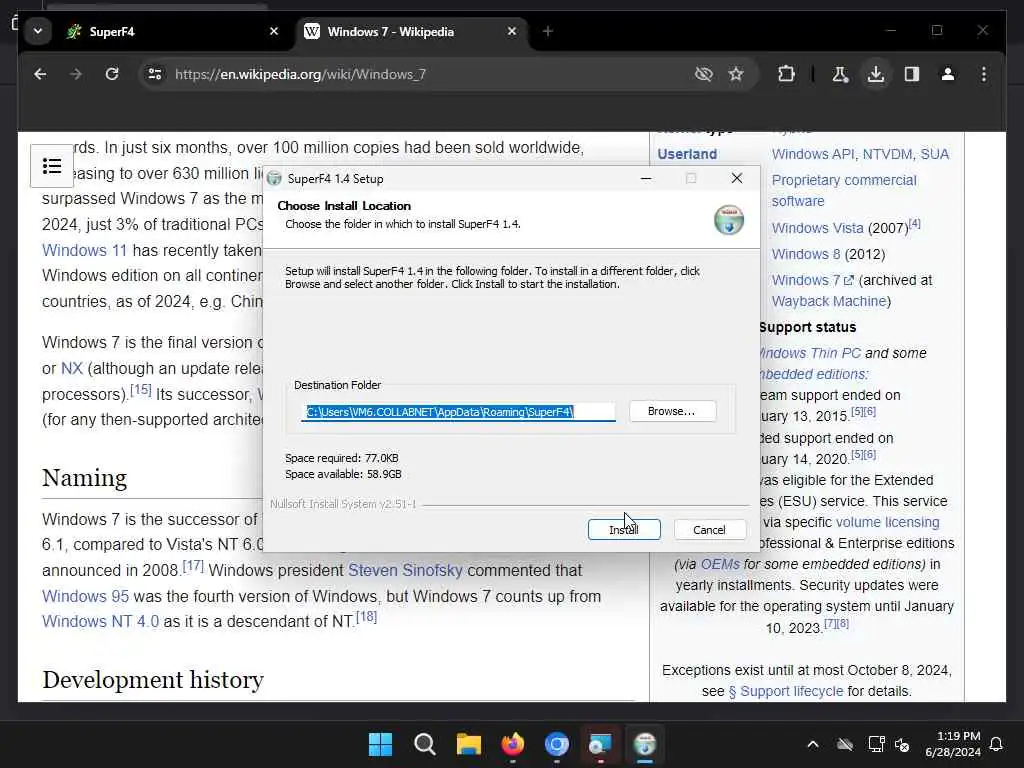View site information icon in address bar
This screenshot has width=1024, height=768.
(x=155, y=74)
